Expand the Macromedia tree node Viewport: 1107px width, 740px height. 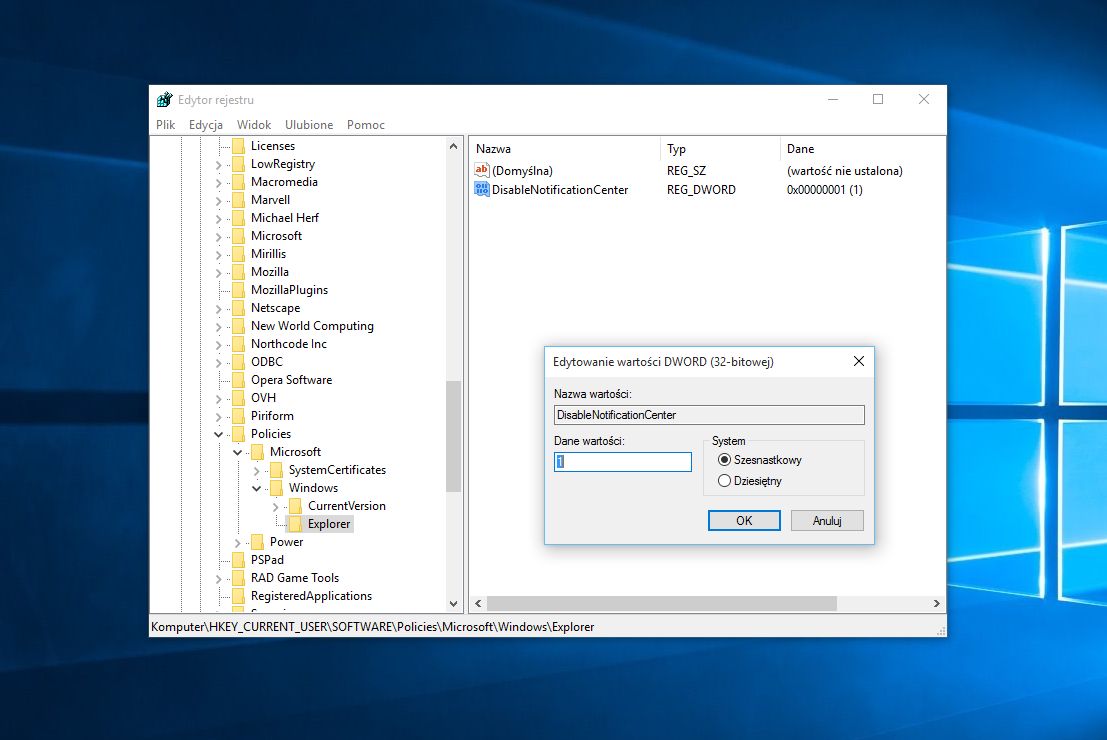pos(219,182)
